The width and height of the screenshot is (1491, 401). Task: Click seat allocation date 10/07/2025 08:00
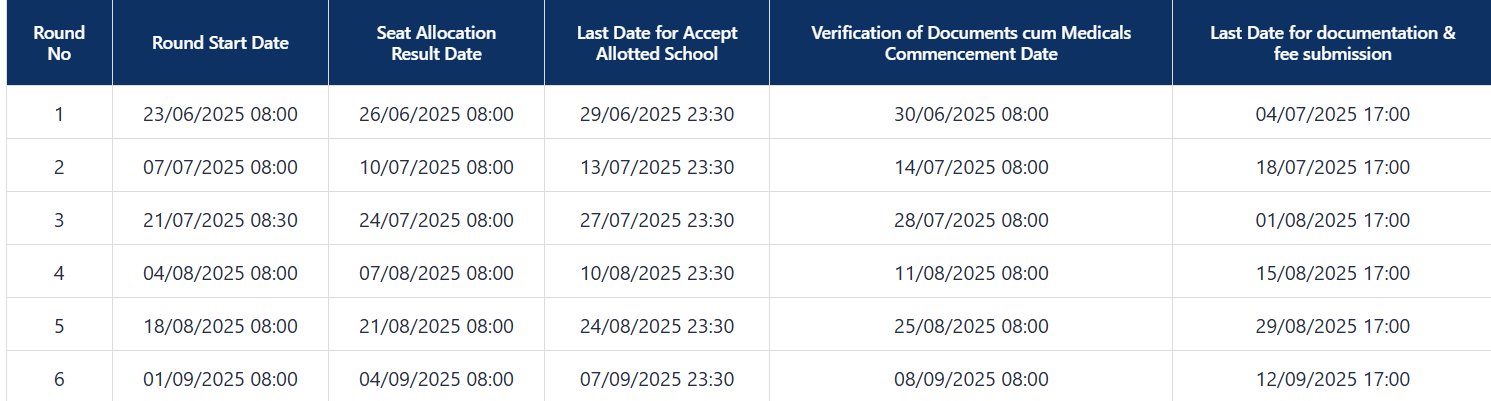click(436, 167)
